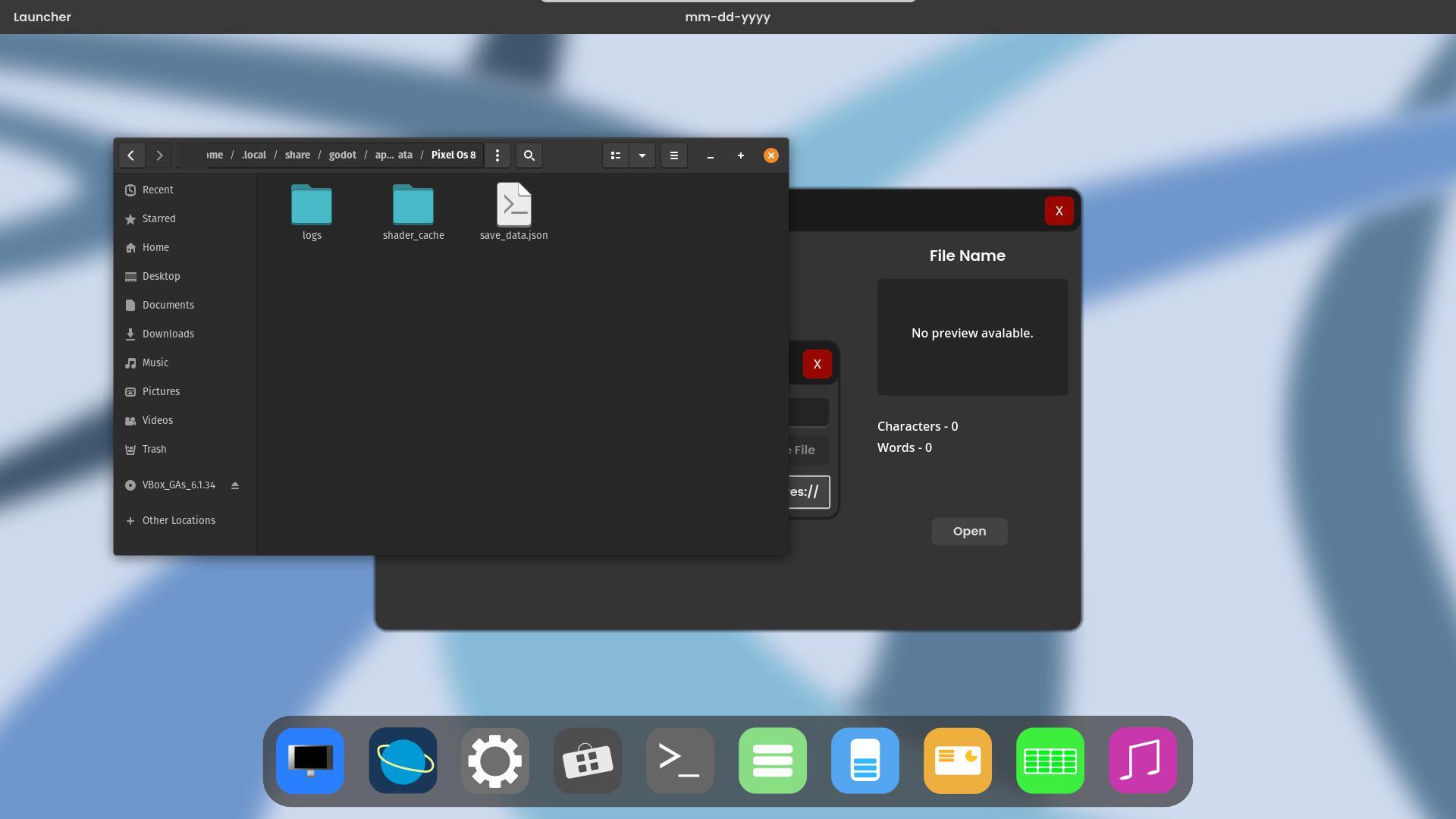This screenshot has width=1456, height=819.
Task: Click the text input in small dialog
Action: (808, 413)
